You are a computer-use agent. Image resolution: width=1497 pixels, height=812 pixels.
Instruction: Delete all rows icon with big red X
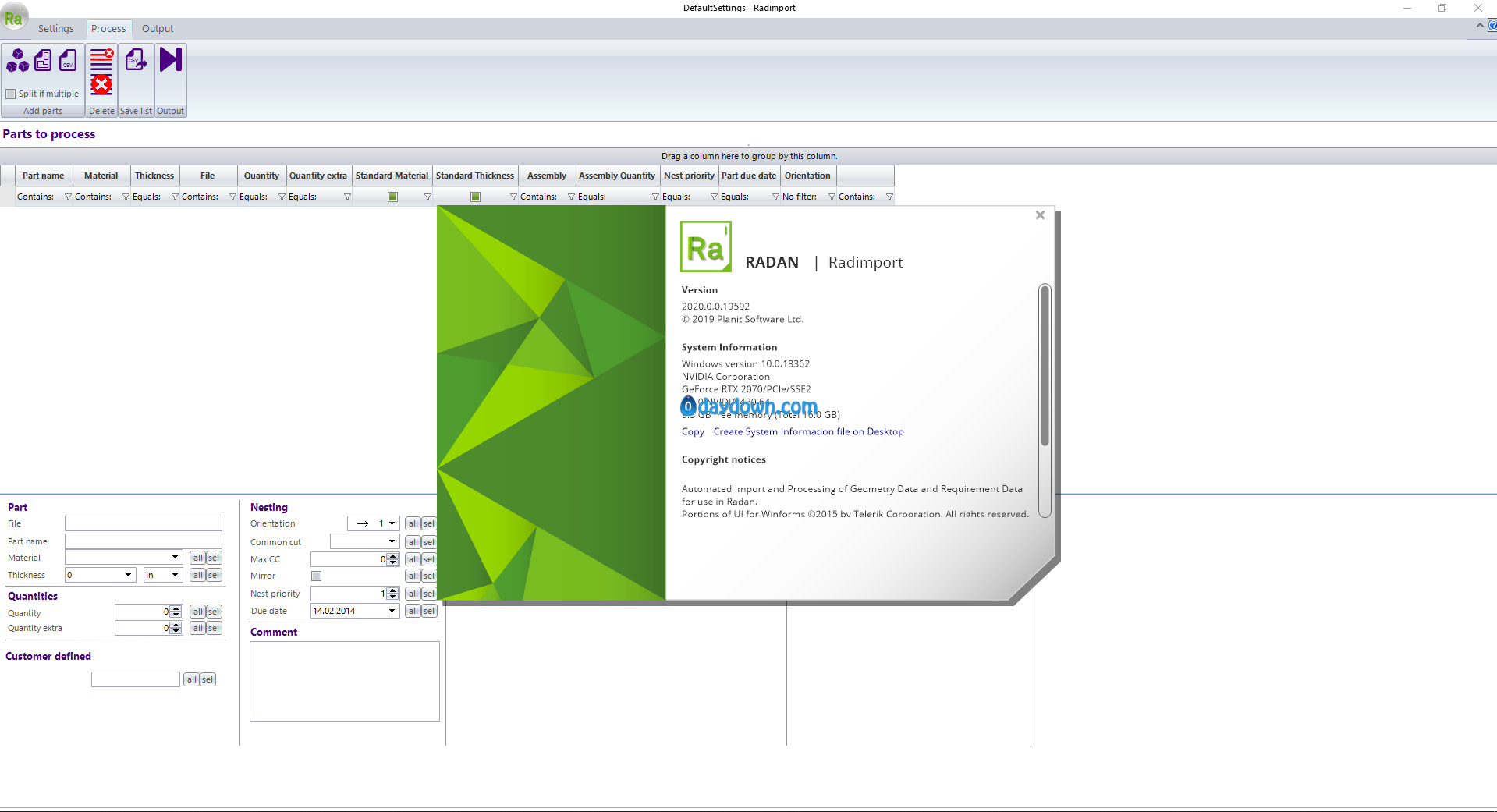101,84
